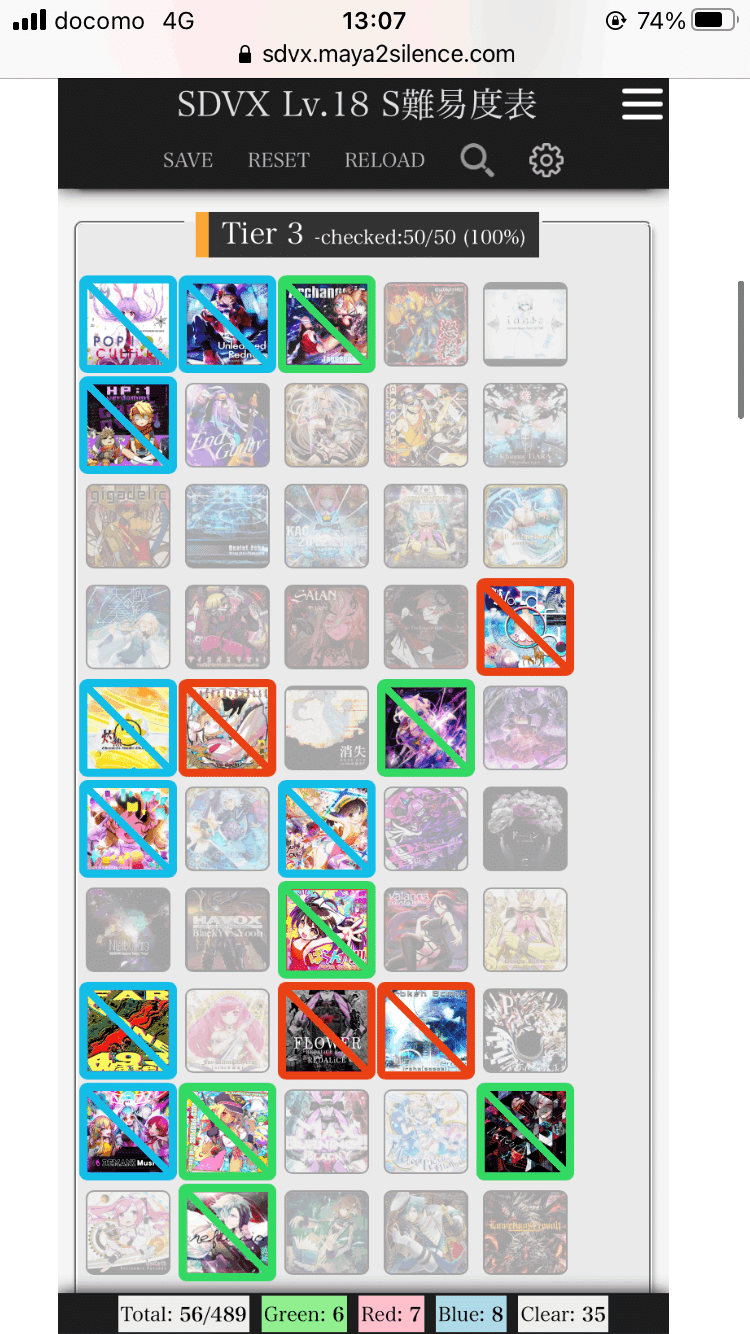Collapse the Tier 3 section header
This screenshot has height=1334, width=750.
(x=367, y=235)
